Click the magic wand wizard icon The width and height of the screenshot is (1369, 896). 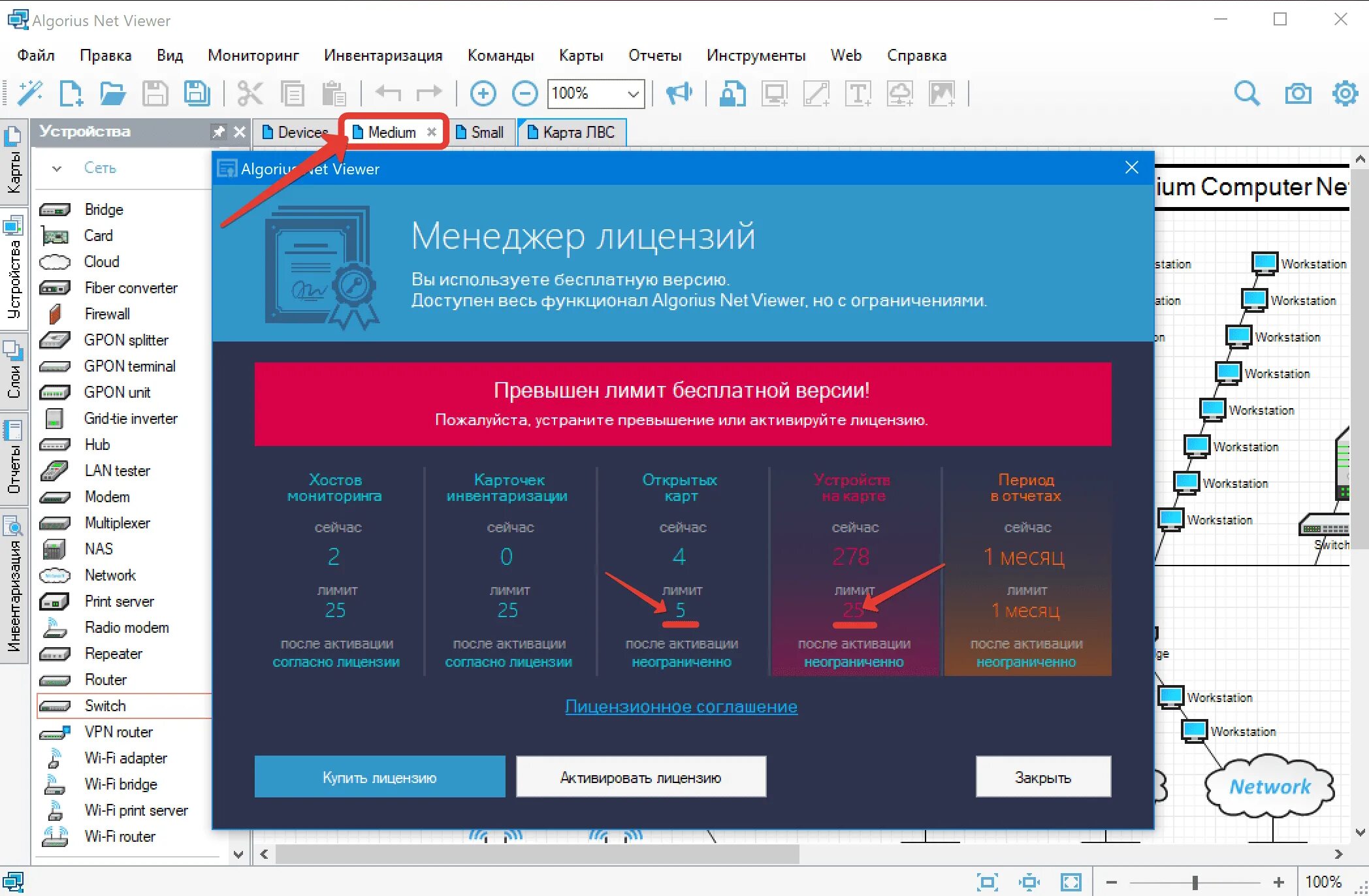[x=30, y=93]
